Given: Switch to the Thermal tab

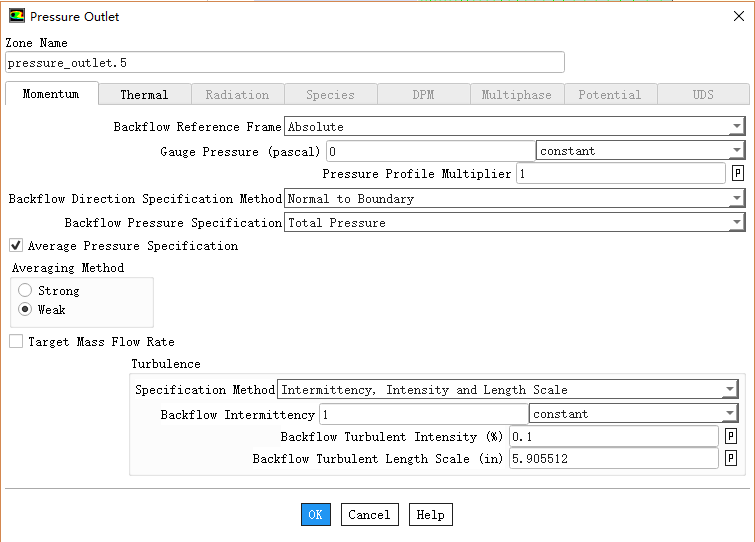Looking at the screenshot, I should 144,95.
